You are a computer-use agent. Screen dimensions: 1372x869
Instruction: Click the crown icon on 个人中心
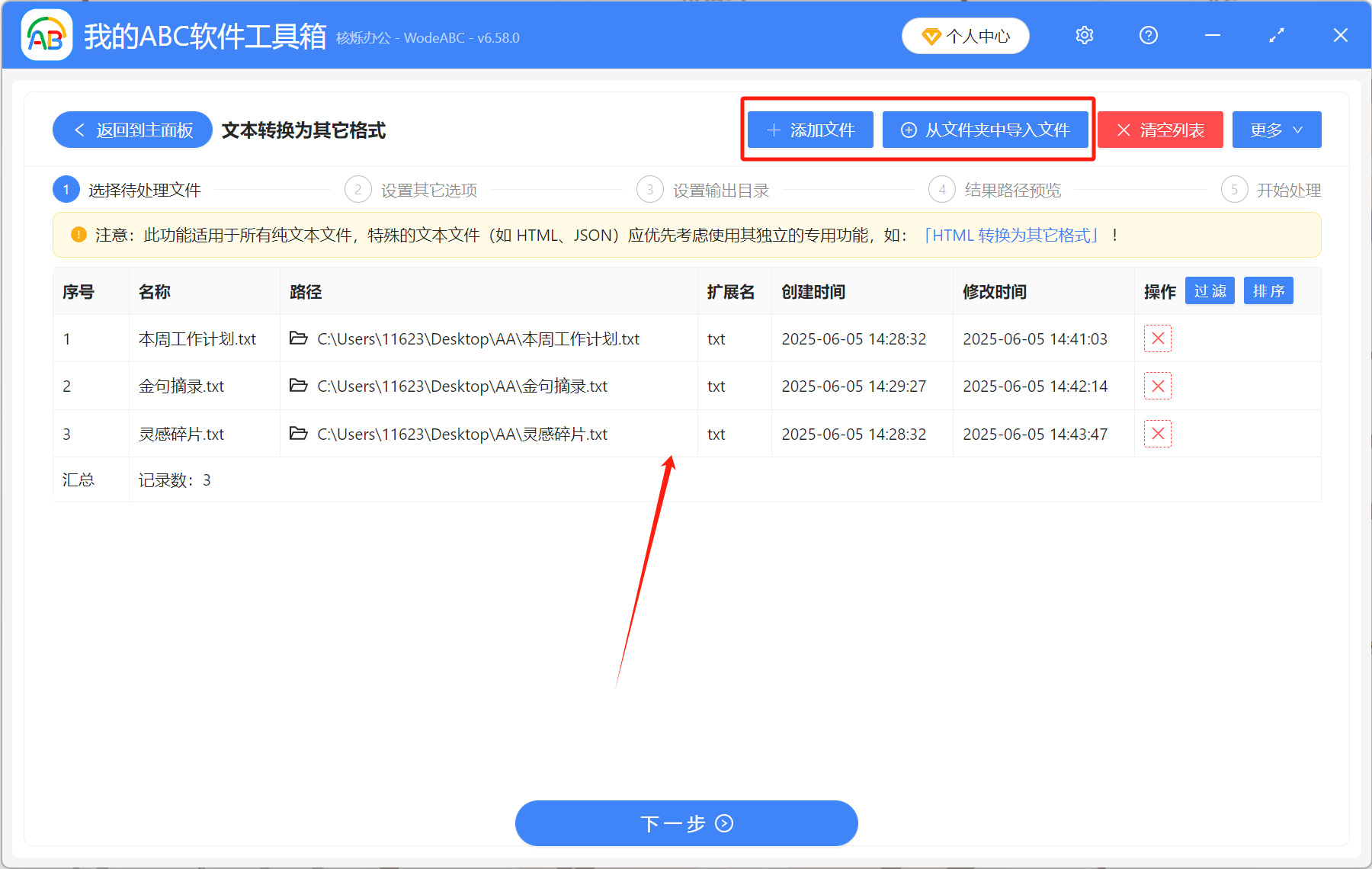point(931,36)
